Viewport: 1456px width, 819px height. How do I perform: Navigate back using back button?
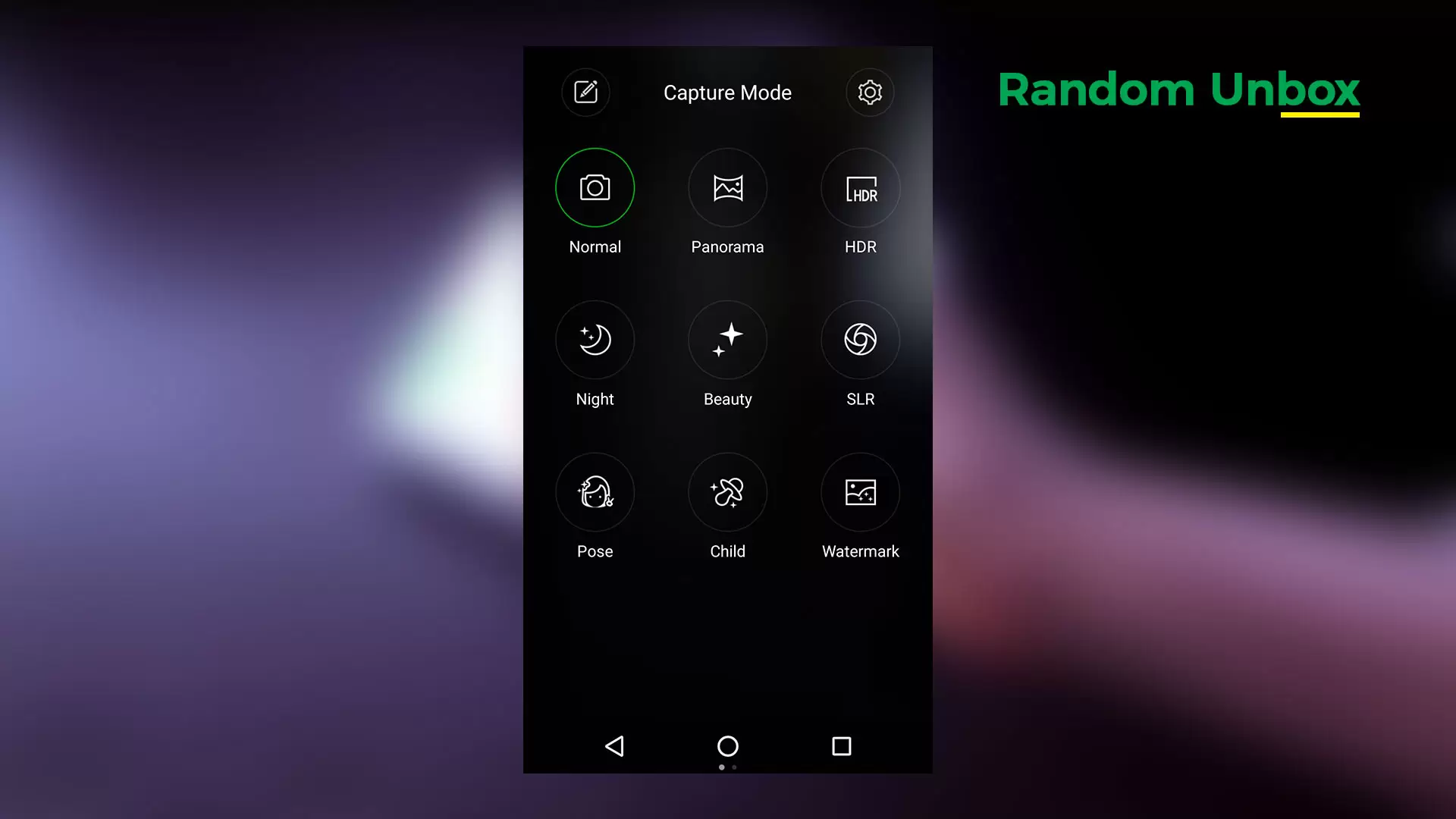[613, 746]
